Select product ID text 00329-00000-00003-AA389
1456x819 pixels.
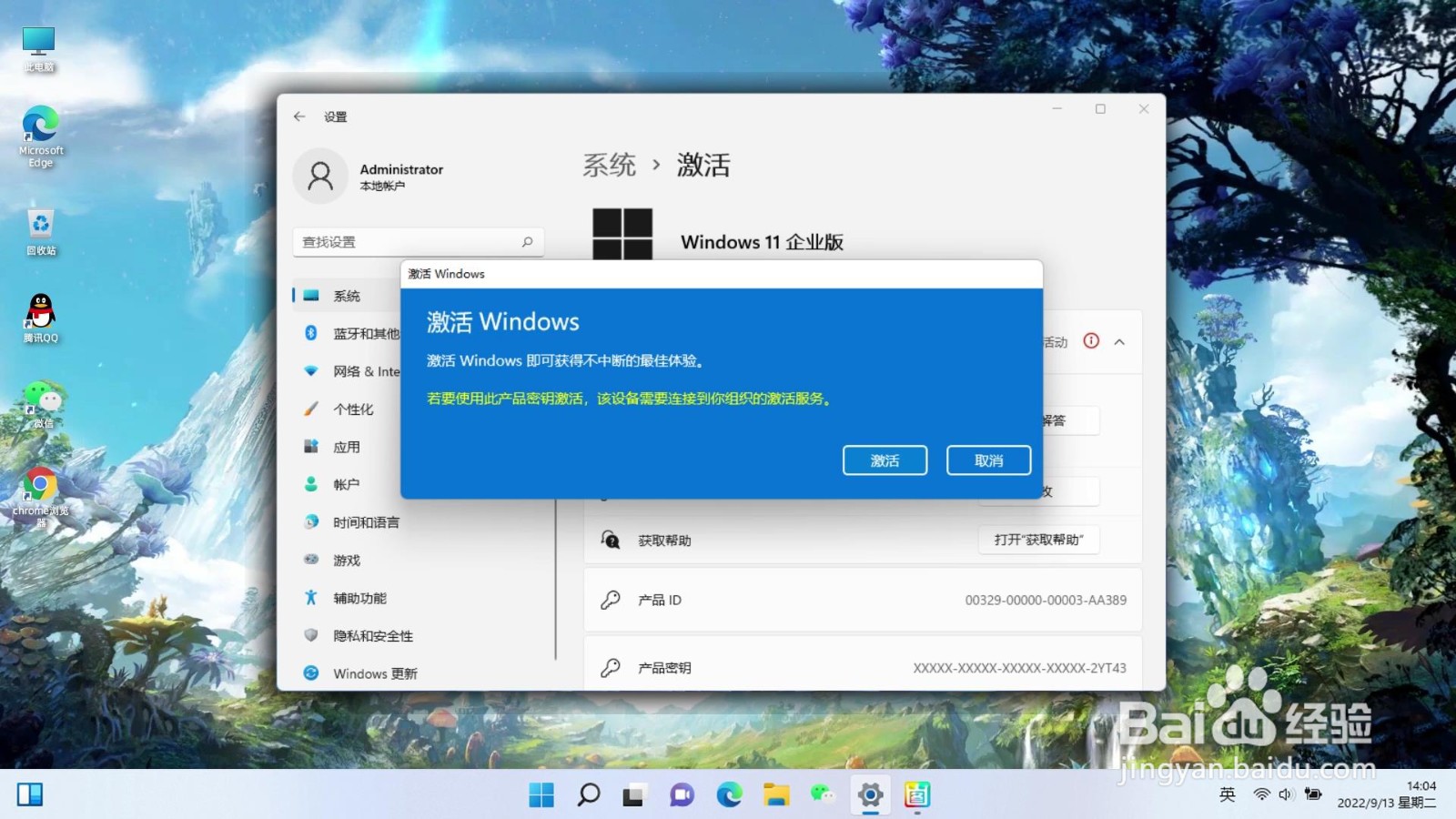[x=1046, y=600]
